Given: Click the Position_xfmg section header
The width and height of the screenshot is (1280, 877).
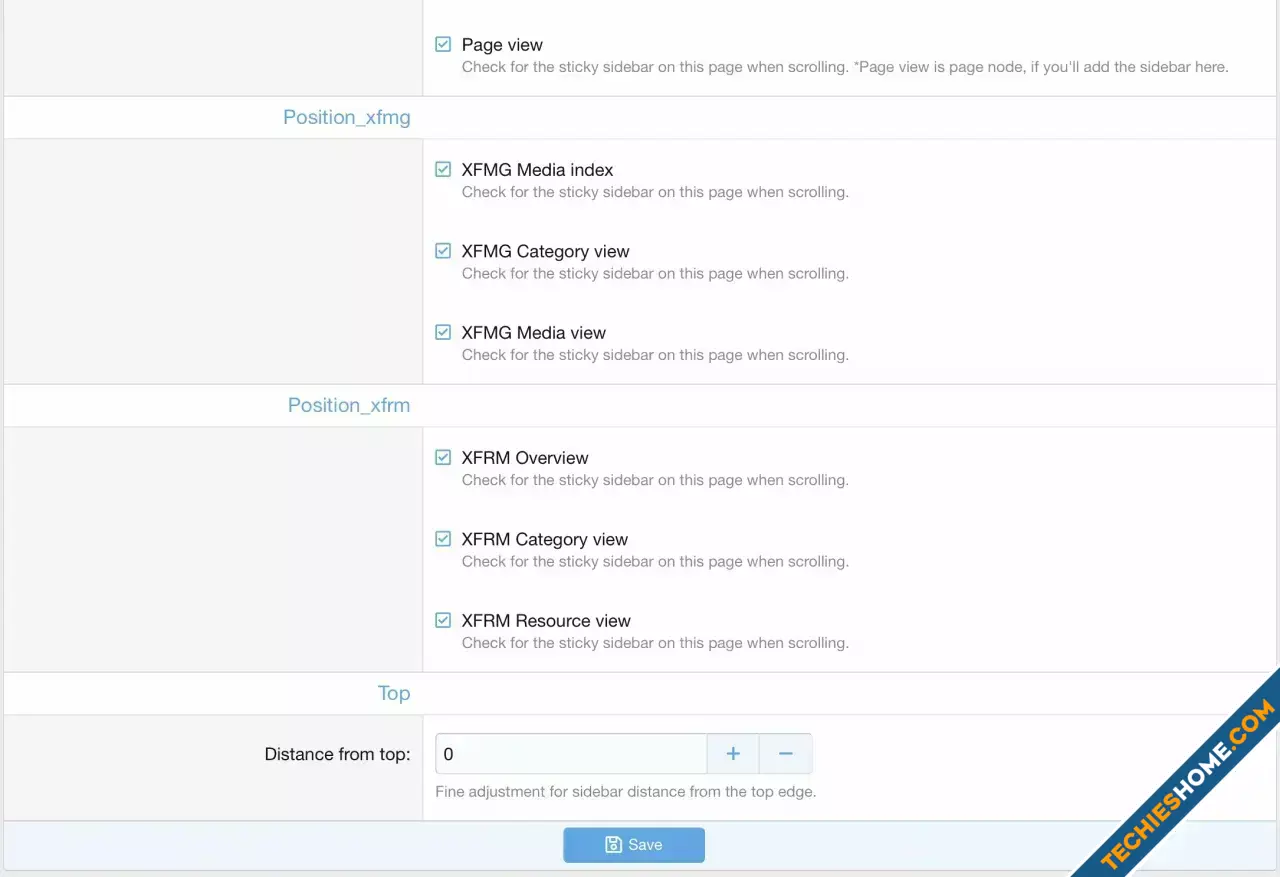Looking at the screenshot, I should point(347,117).
